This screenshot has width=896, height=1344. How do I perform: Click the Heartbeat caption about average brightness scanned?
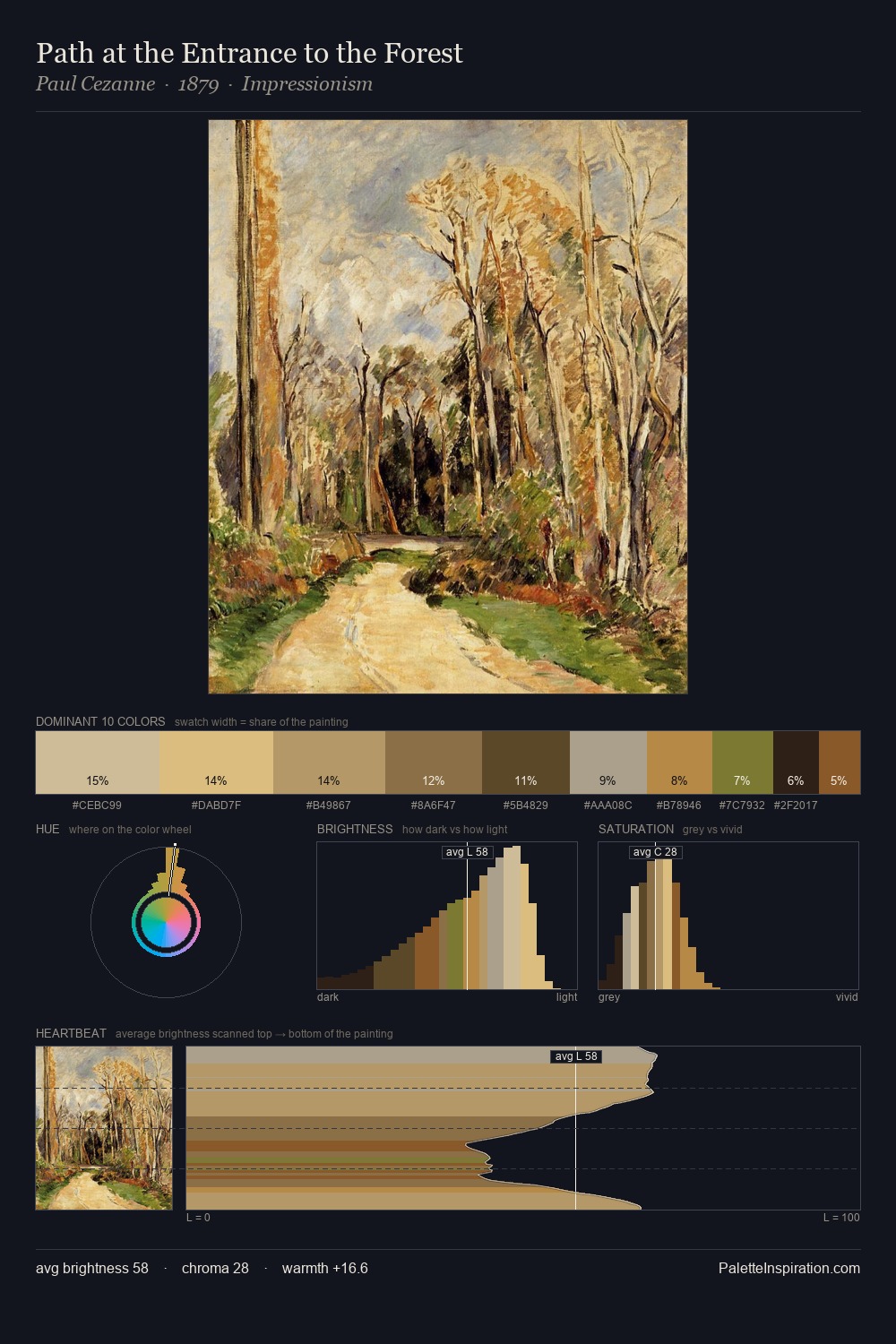(x=254, y=1034)
